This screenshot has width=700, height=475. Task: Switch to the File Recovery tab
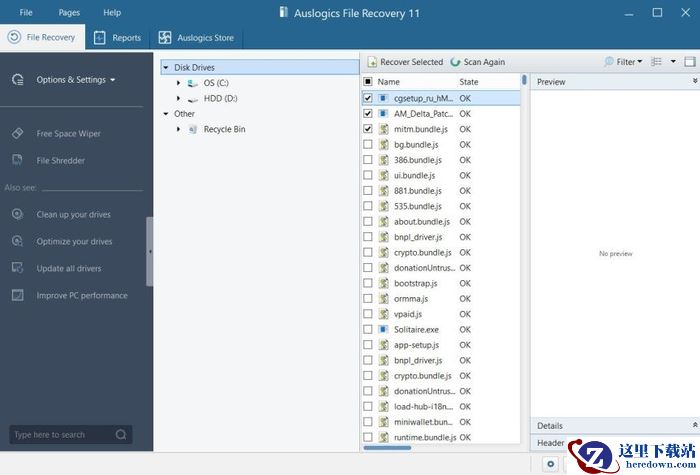(x=43, y=38)
